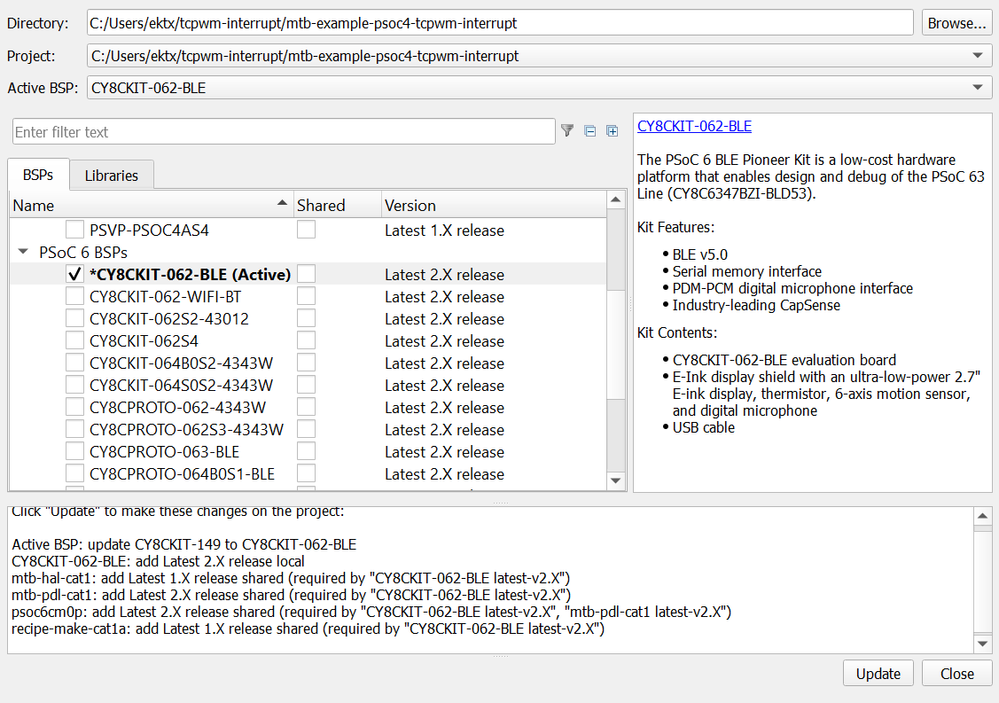Check the CY8CPROTO-064B0S1-BLE checkbox
999x703 pixels.
click(x=75, y=474)
